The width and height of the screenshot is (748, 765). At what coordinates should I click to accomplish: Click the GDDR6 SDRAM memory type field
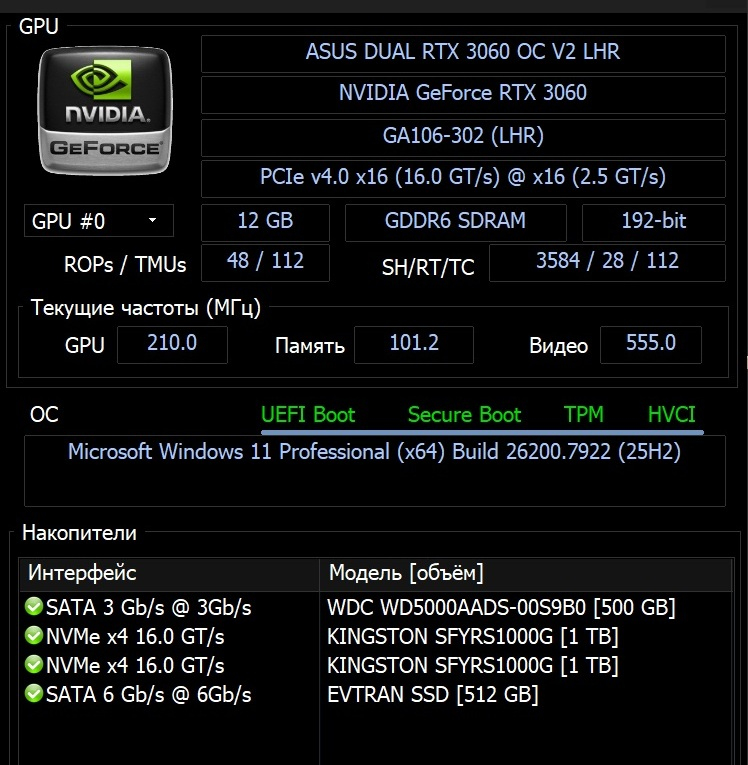pos(456,221)
